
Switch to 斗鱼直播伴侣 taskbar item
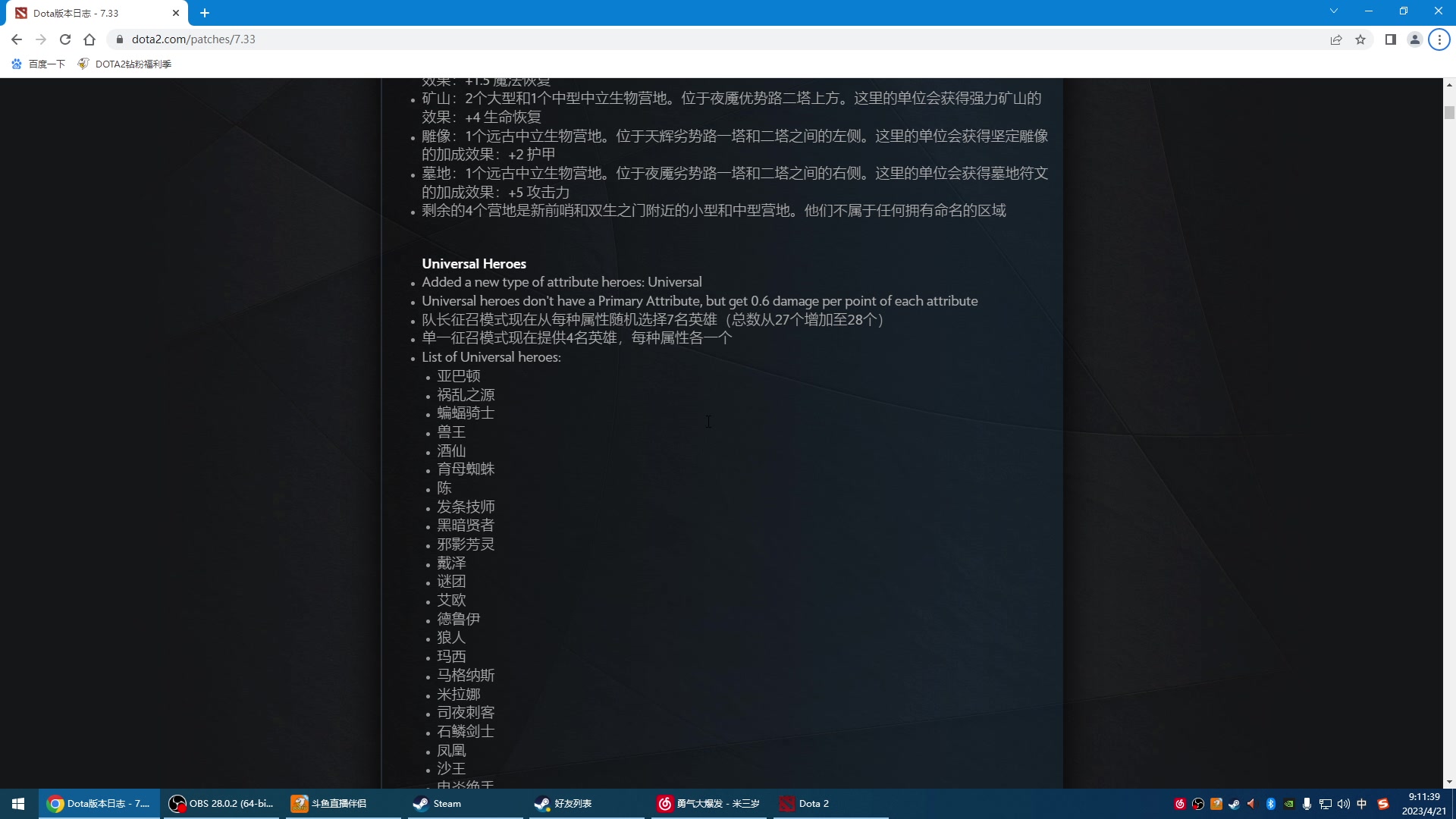344,804
